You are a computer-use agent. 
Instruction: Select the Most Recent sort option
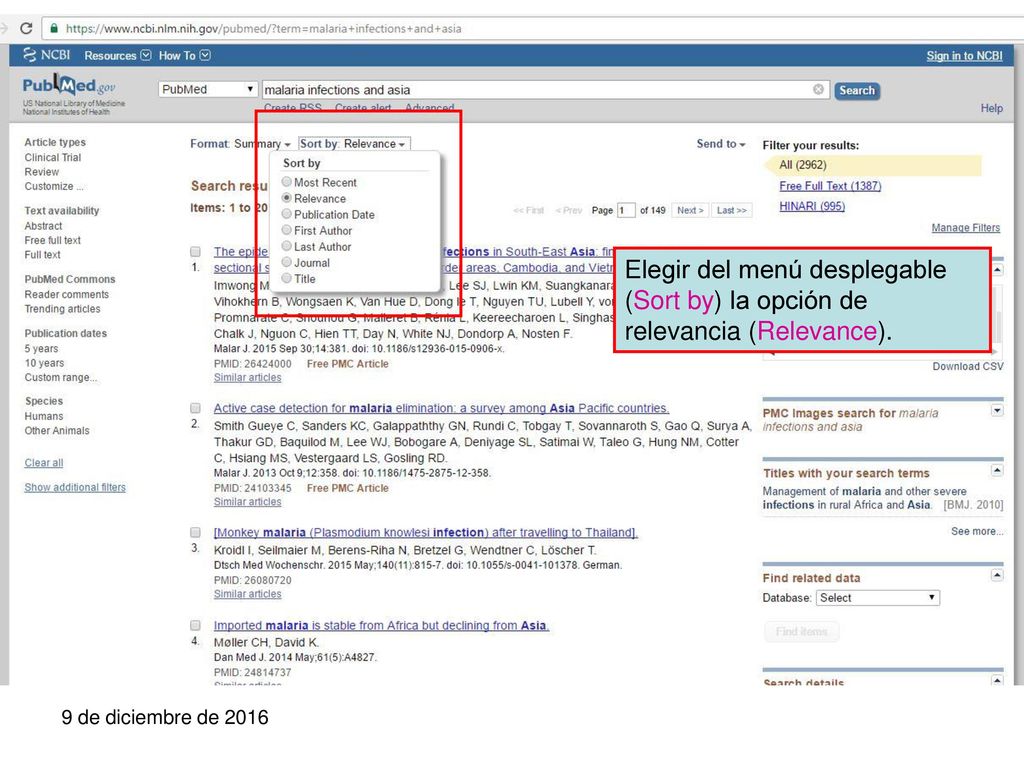point(319,182)
